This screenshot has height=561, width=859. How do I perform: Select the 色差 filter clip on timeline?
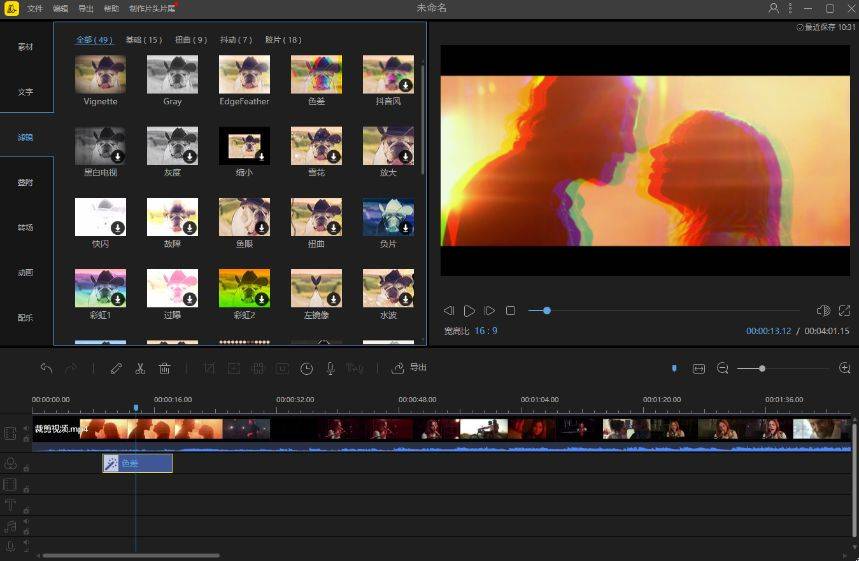click(138, 463)
